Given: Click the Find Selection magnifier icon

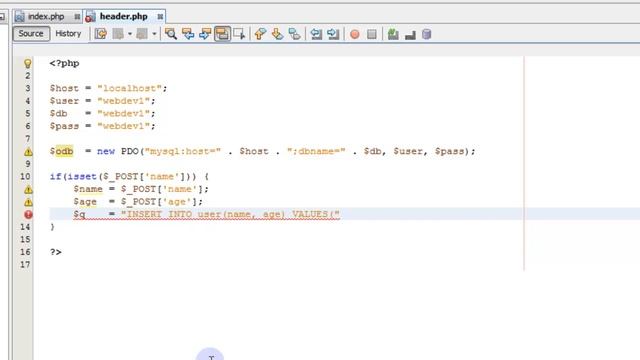Looking at the screenshot, I should (x=171, y=34).
